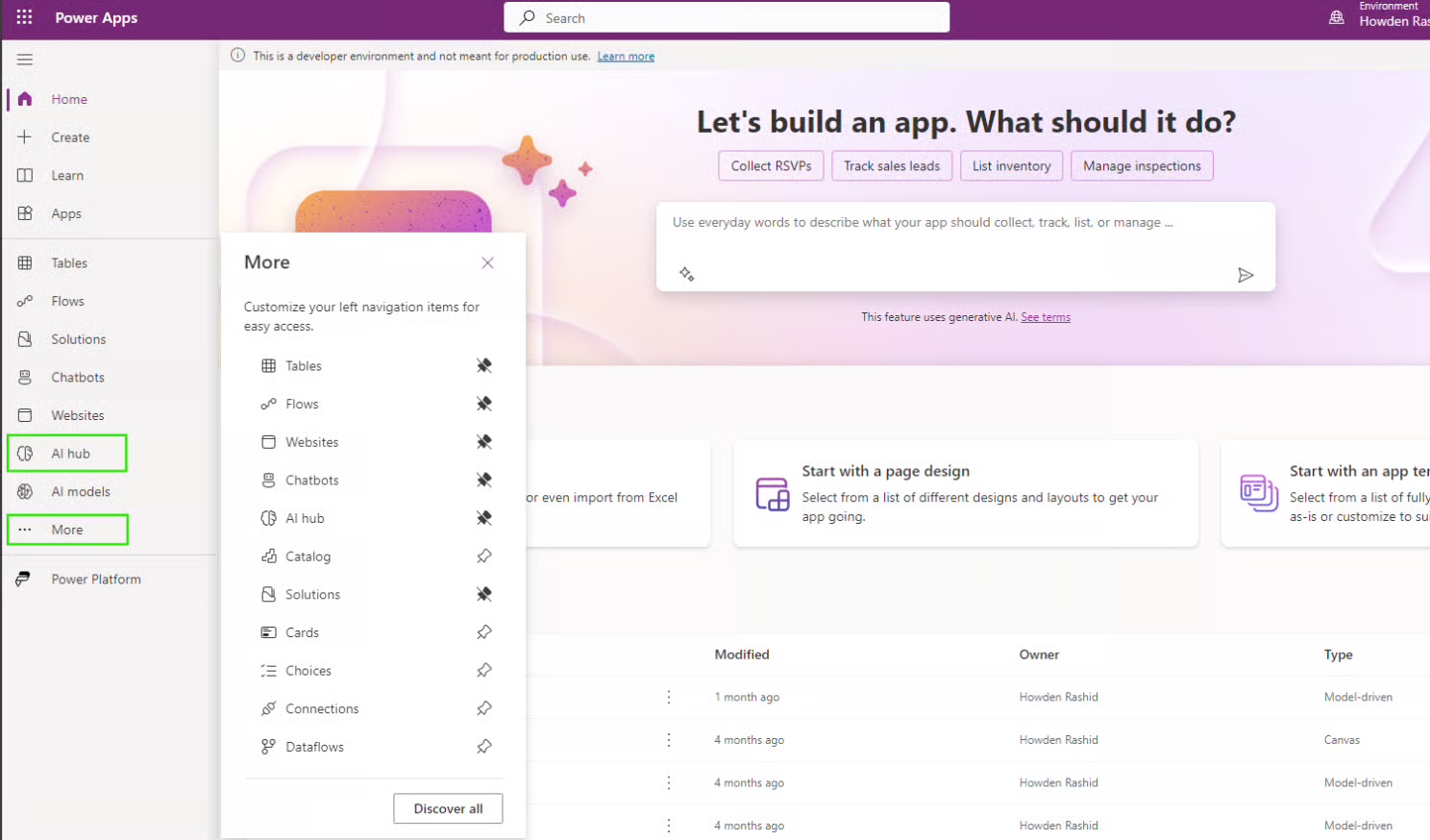
Task: Select Cards in the More panel
Action: [302, 632]
